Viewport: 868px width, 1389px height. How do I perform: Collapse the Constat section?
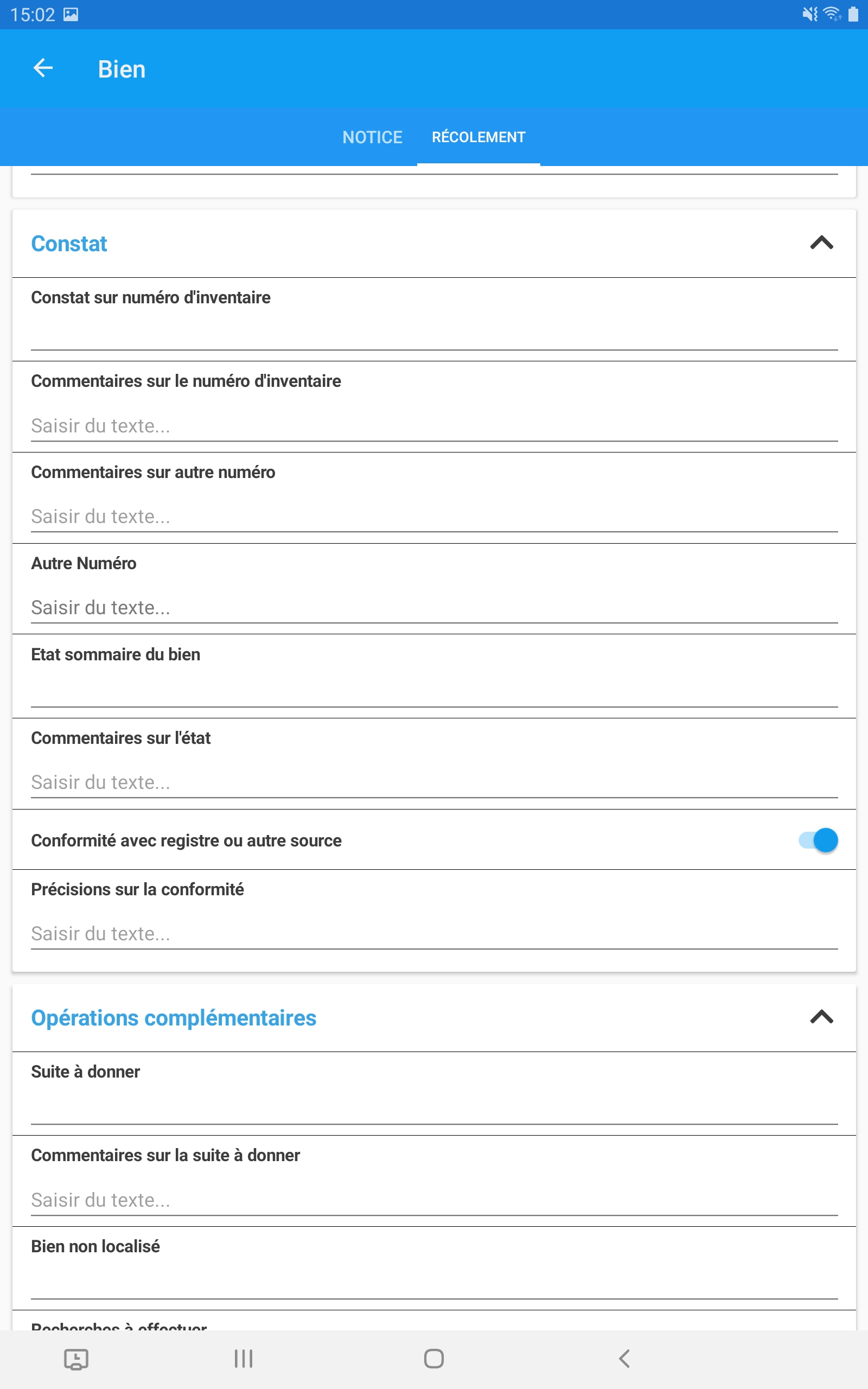(821, 243)
